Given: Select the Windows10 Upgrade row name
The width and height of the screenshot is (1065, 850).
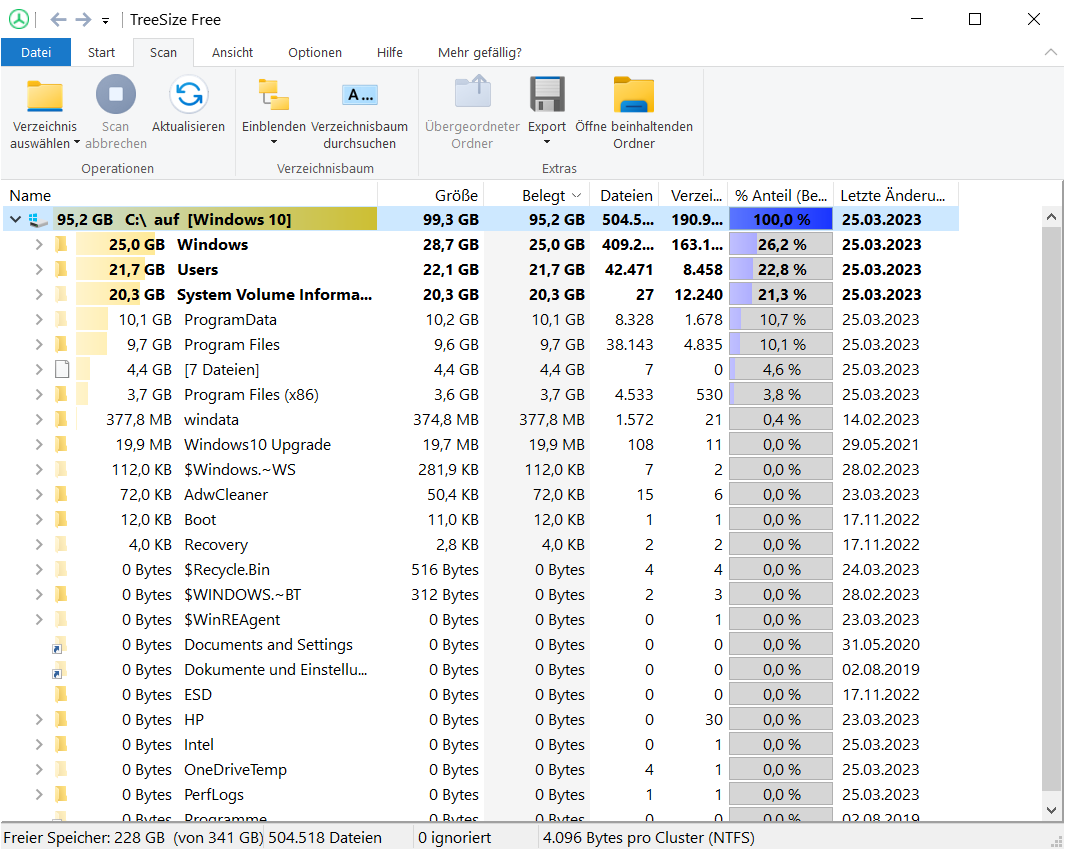Looking at the screenshot, I should (257, 445).
